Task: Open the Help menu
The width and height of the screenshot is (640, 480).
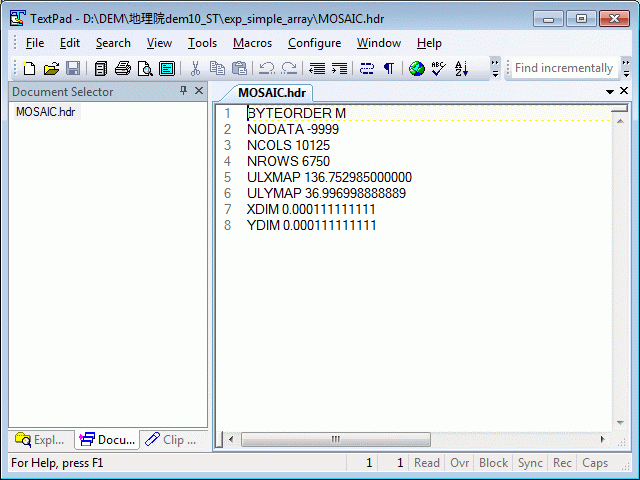Action: (429, 43)
